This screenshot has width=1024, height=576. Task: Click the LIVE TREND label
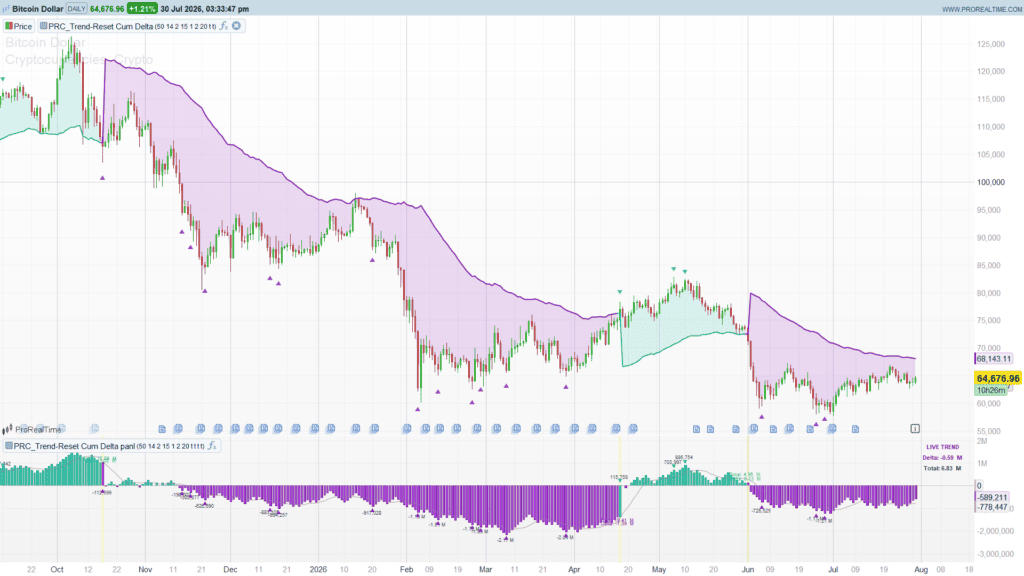pos(942,447)
